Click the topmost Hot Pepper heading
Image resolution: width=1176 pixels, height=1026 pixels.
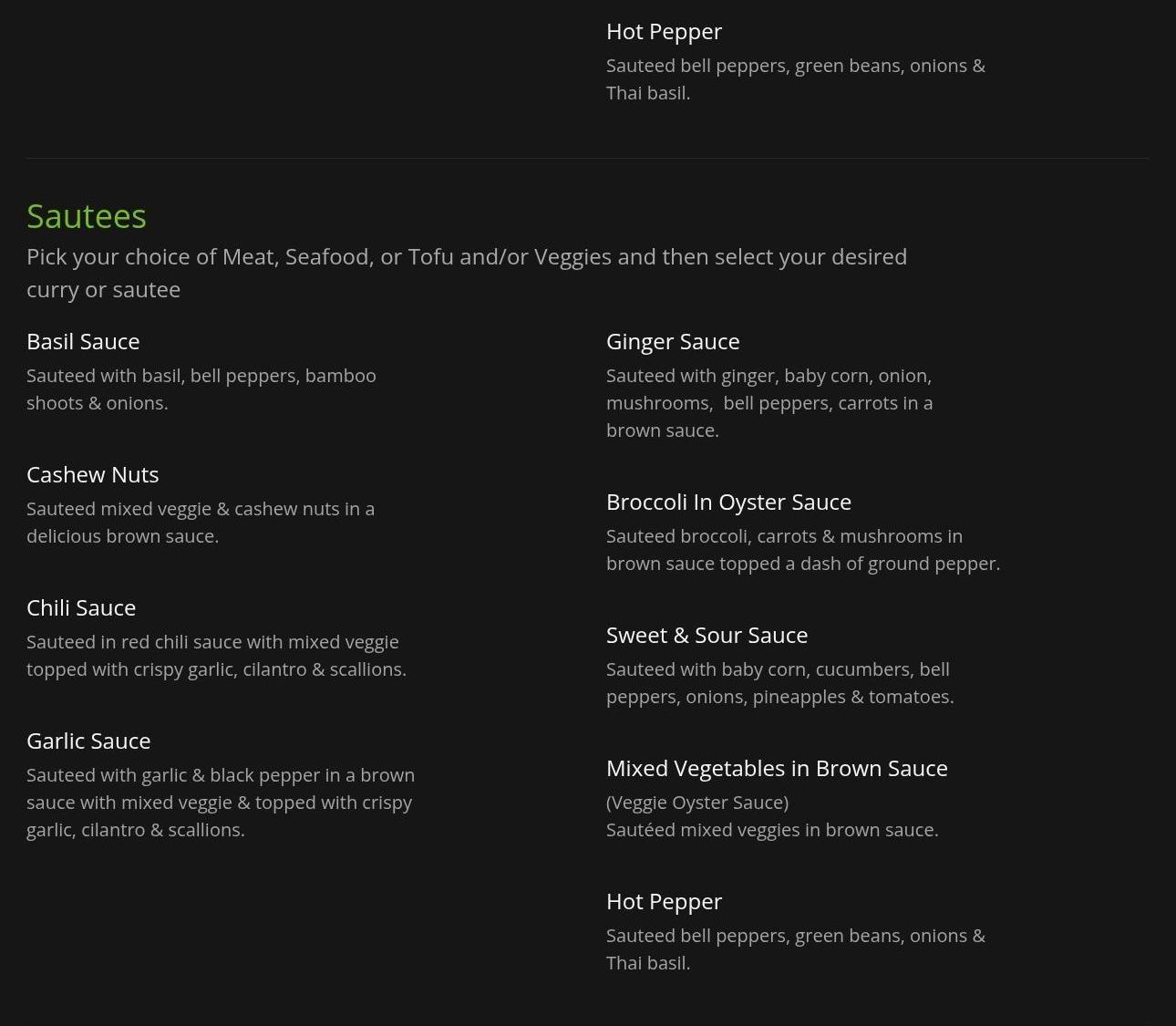[x=664, y=32]
